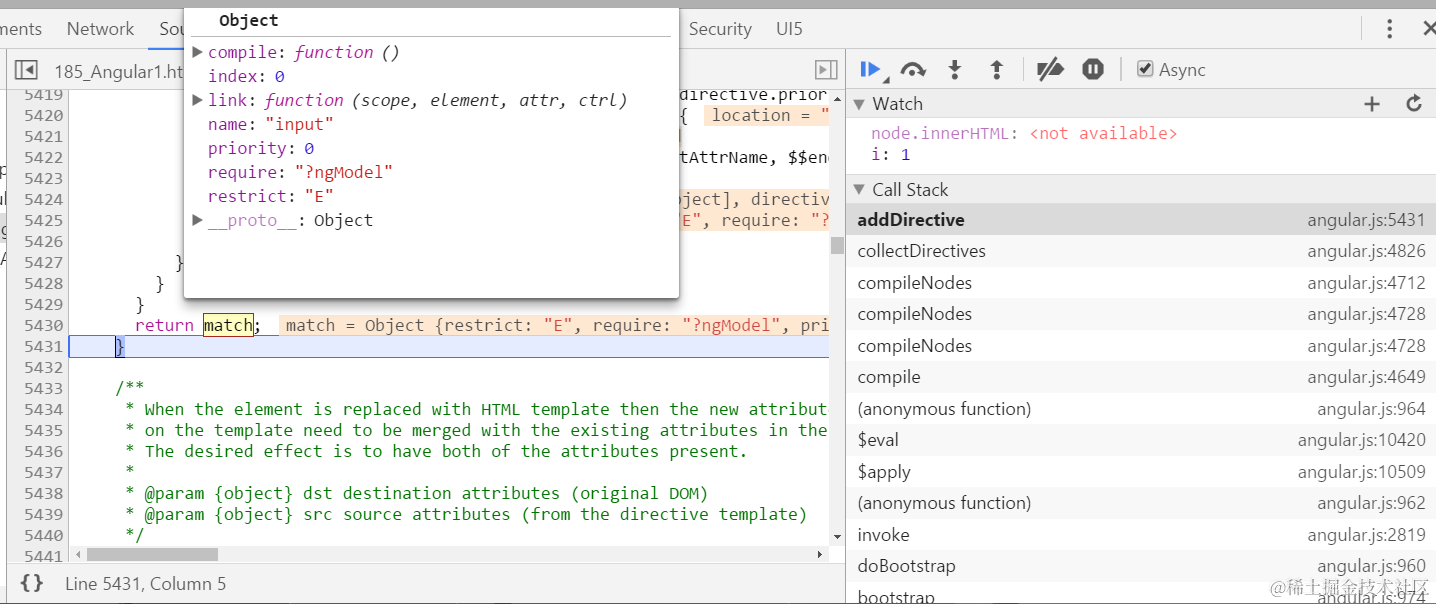This screenshot has height=604, width=1436.
Task: Resume script execution with the play icon
Action: 870,69
